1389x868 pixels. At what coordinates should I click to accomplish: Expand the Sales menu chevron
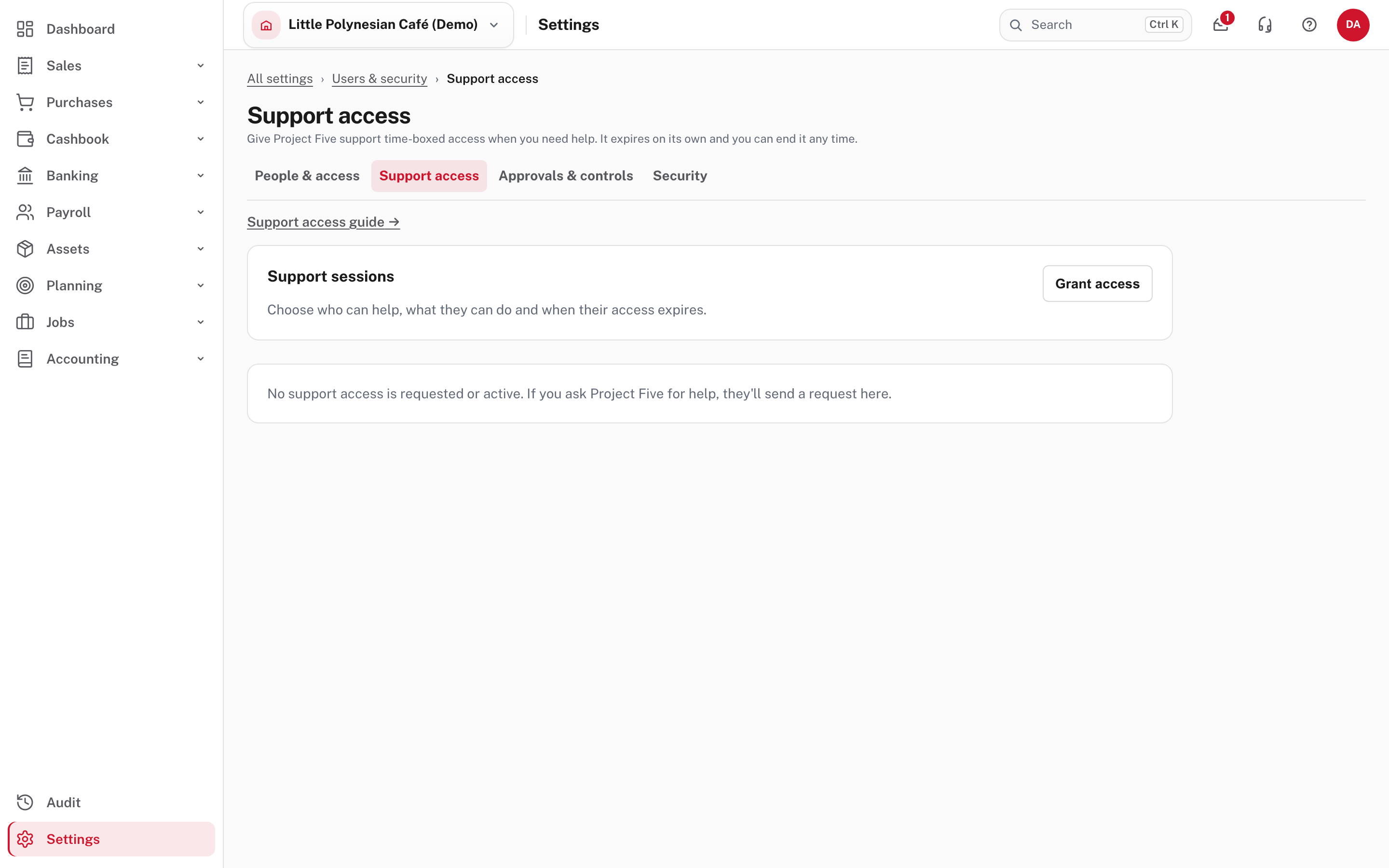click(200, 66)
